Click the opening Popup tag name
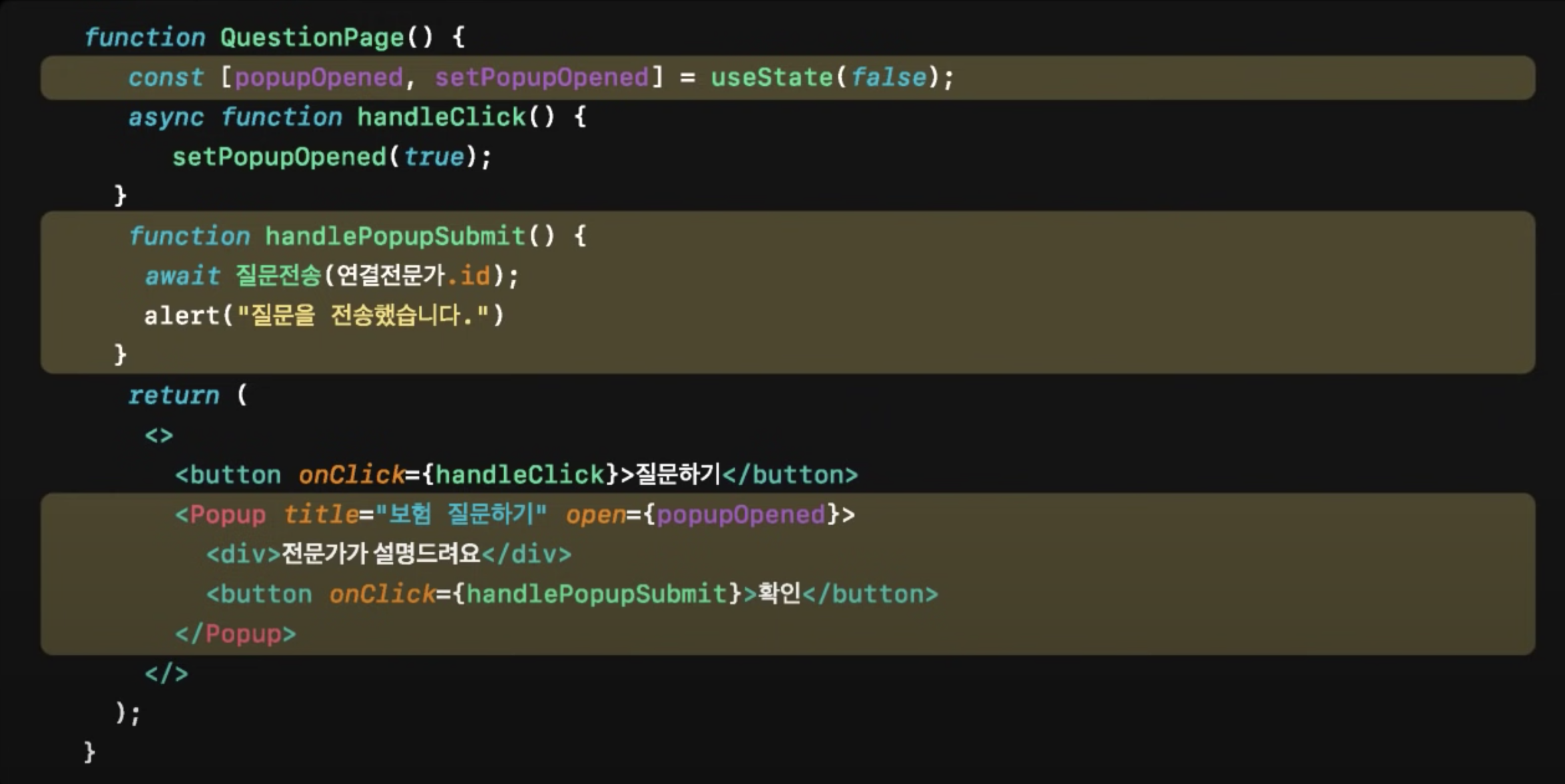This screenshot has width=1565, height=784. [x=227, y=514]
